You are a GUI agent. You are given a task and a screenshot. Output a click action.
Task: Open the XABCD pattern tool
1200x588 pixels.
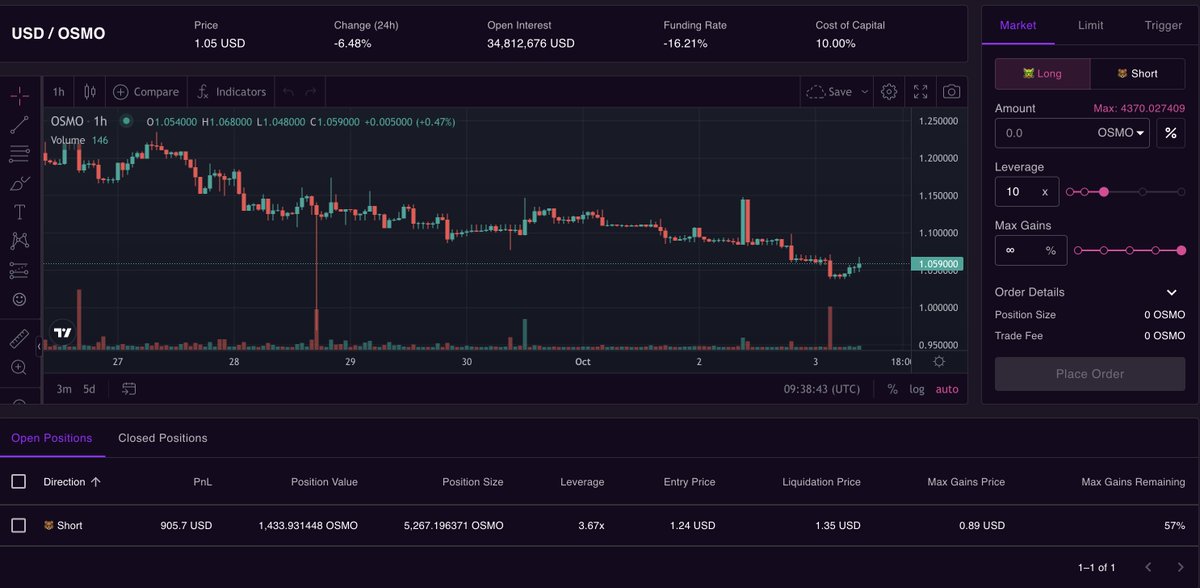[x=20, y=240]
